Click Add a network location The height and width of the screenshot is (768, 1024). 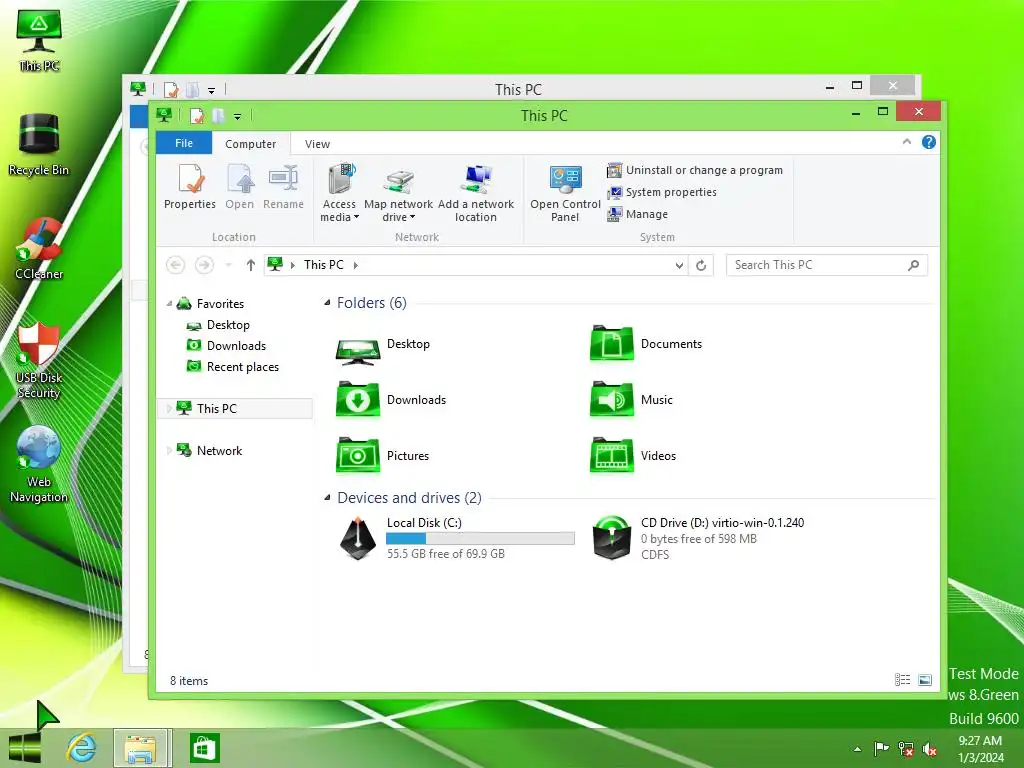coord(475,193)
